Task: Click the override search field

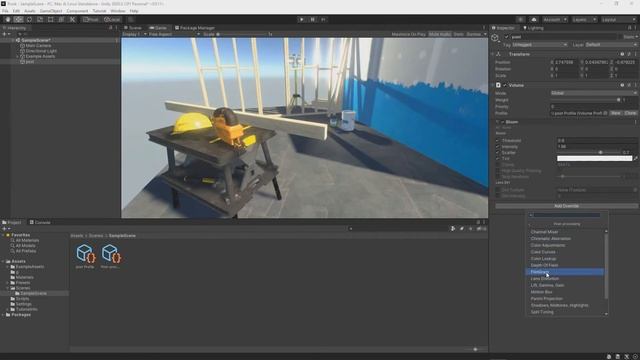Action: click(x=565, y=215)
